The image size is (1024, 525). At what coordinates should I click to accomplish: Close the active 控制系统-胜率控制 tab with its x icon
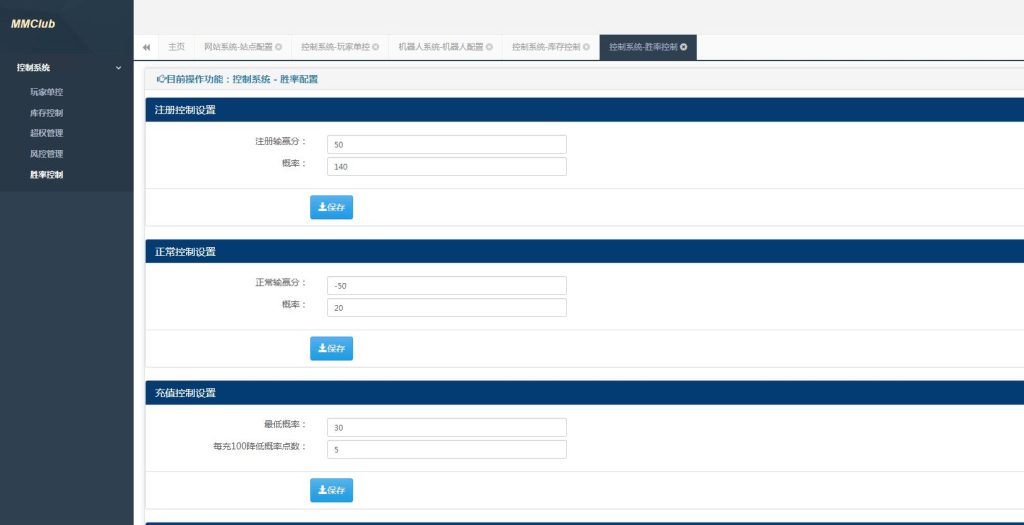click(684, 47)
